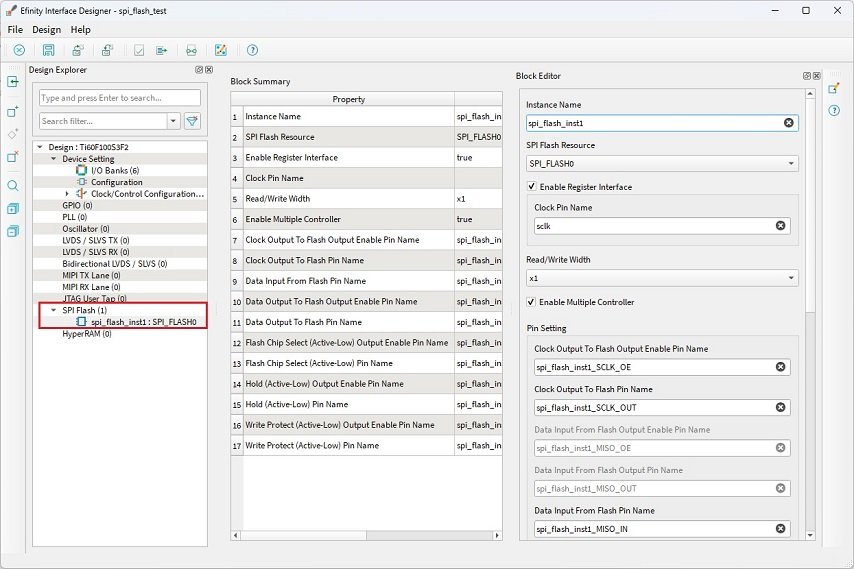Viewport: 854px width, 569px height.
Task: Click the Hold (Active-Low) Pin Name row
Action: click(366, 404)
